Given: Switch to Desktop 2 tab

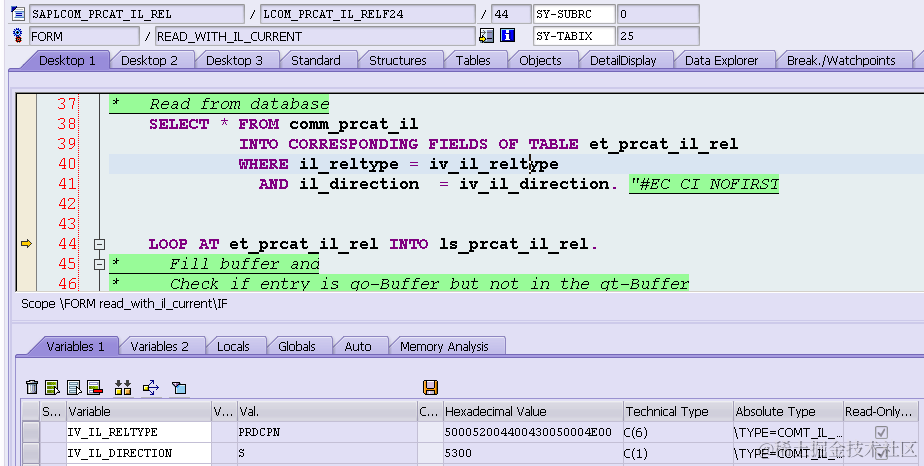Looking at the screenshot, I should point(149,60).
